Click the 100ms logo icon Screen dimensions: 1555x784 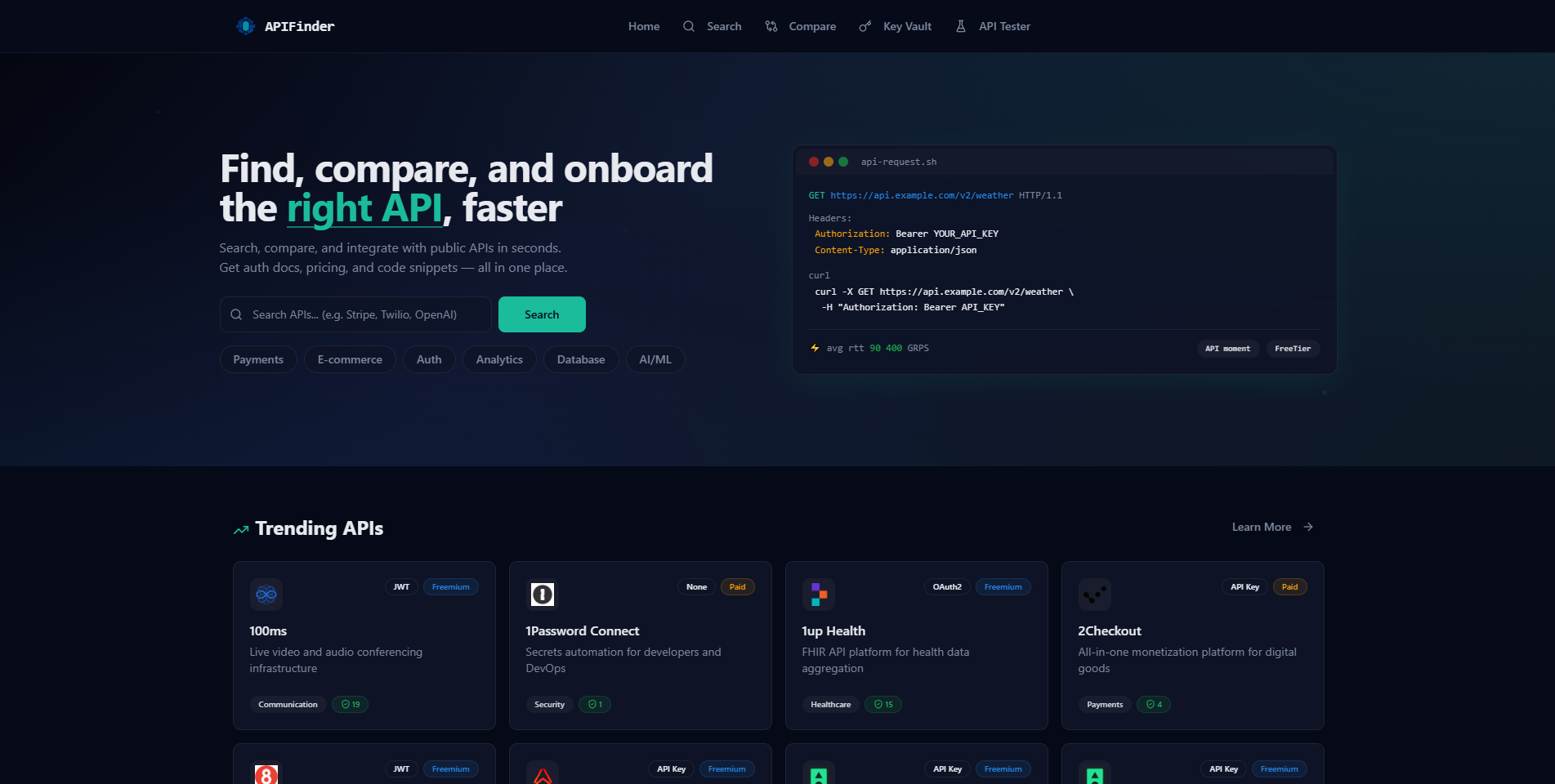(266, 595)
